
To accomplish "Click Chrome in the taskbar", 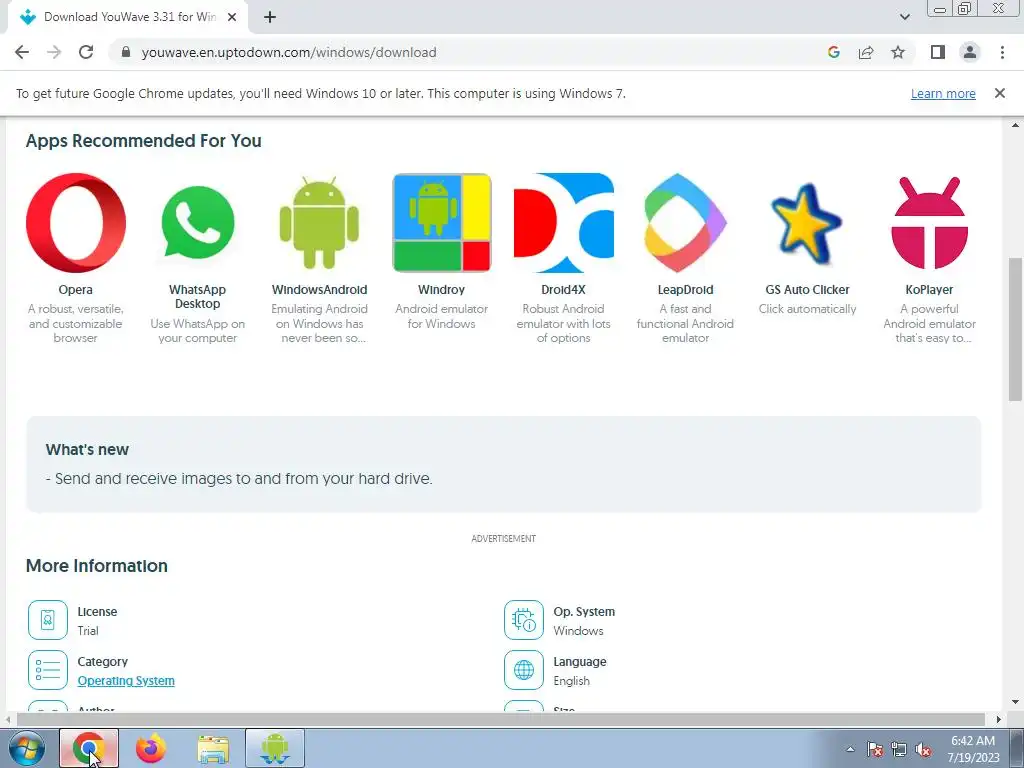I will click(89, 748).
